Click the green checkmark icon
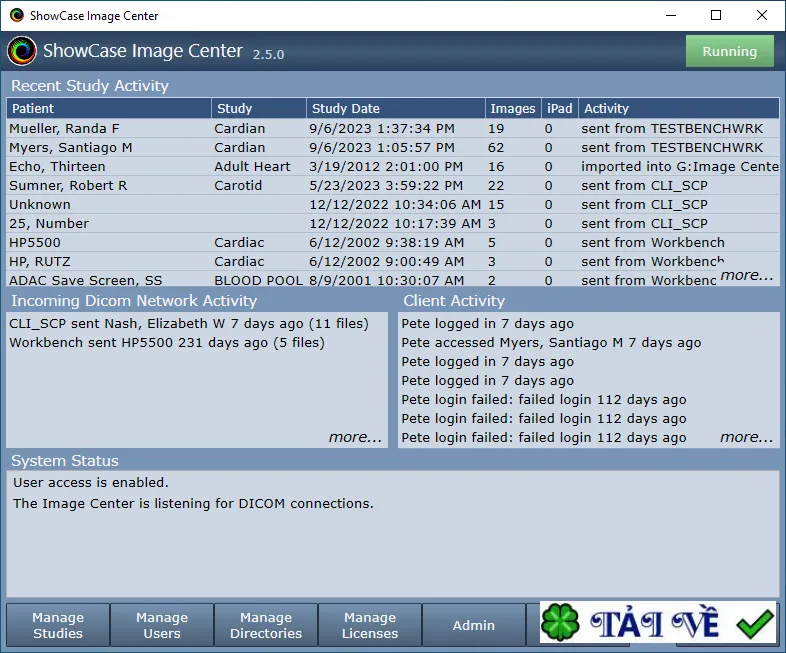 pyautogui.click(x=754, y=624)
